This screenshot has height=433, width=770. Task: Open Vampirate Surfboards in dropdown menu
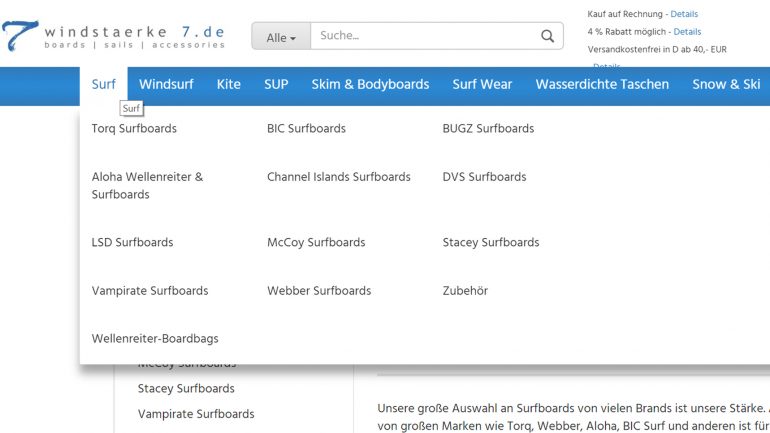click(x=150, y=291)
